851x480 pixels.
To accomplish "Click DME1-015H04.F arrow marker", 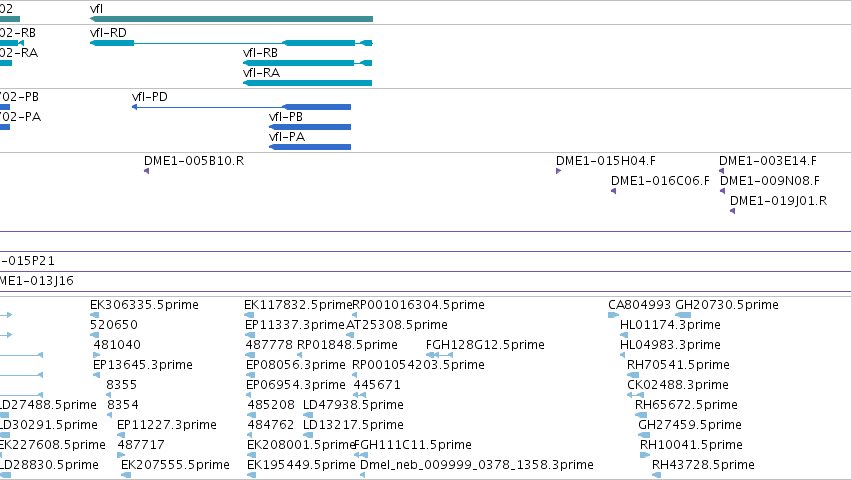I will coord(558,171).
